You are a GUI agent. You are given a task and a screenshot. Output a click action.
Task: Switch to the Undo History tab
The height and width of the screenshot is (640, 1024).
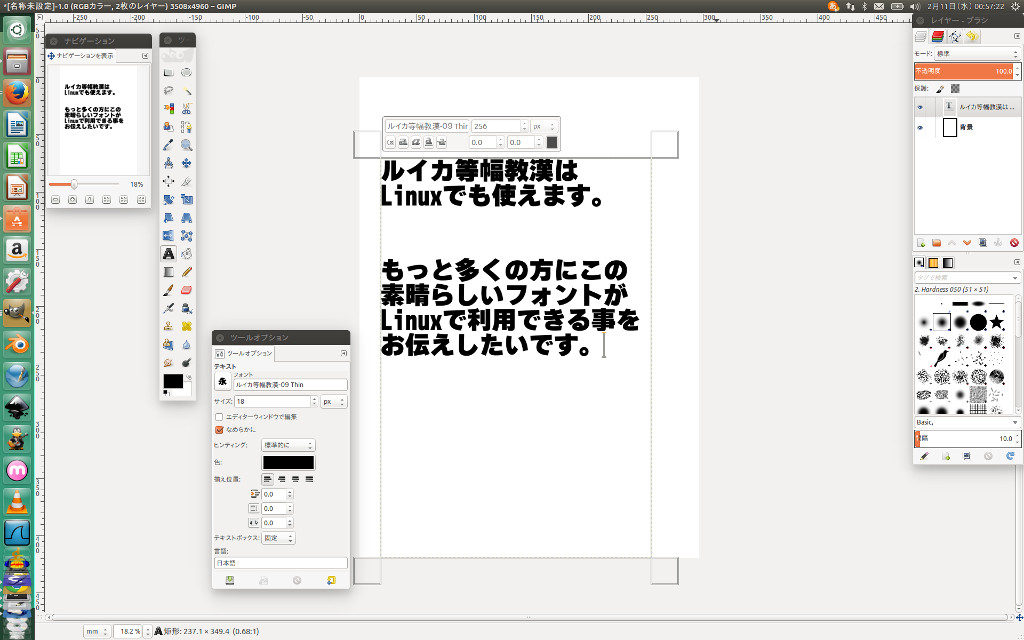coord(972,37)
